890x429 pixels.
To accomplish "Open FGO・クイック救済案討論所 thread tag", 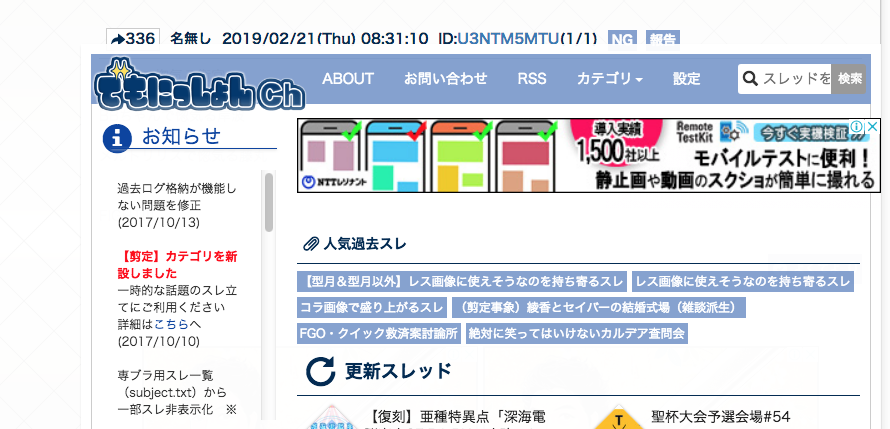I will [x=378, y=333].
